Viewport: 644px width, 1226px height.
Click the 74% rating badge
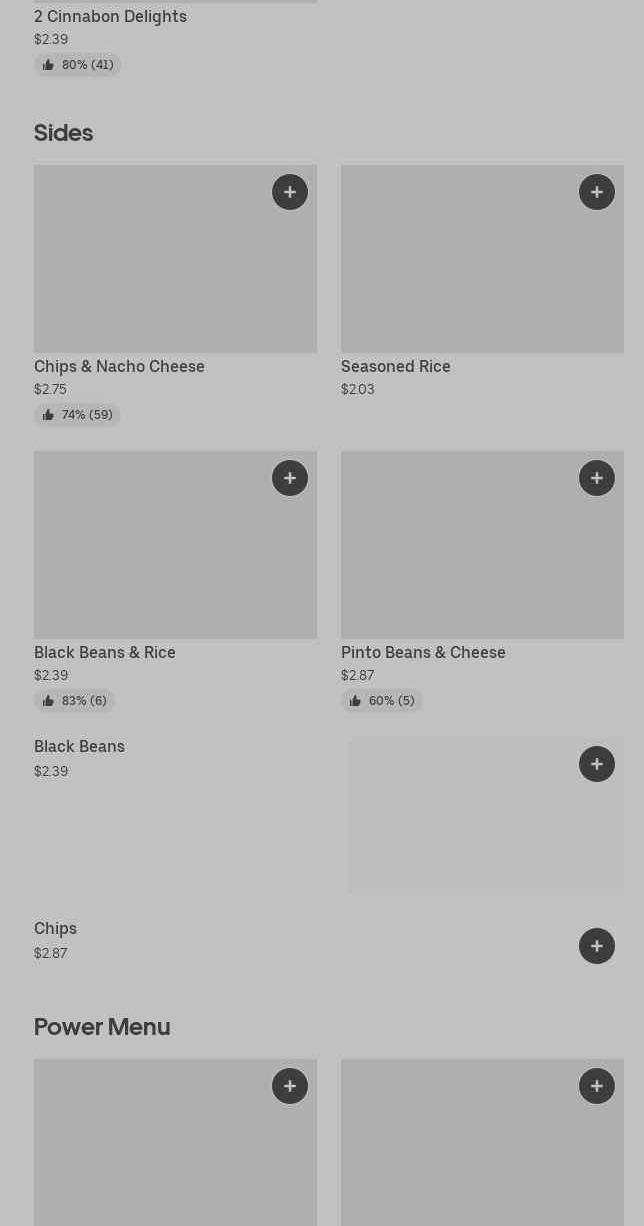tap(77, 415)
